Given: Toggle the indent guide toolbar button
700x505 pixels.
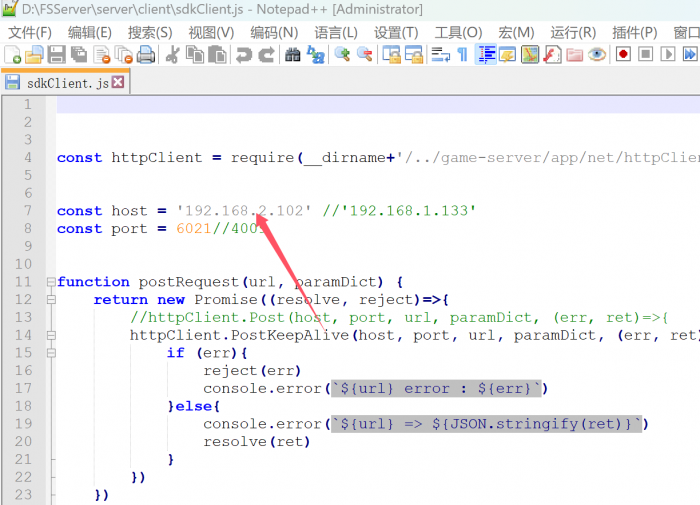Looking at the screenshot, I should click(x=487, y=55).
